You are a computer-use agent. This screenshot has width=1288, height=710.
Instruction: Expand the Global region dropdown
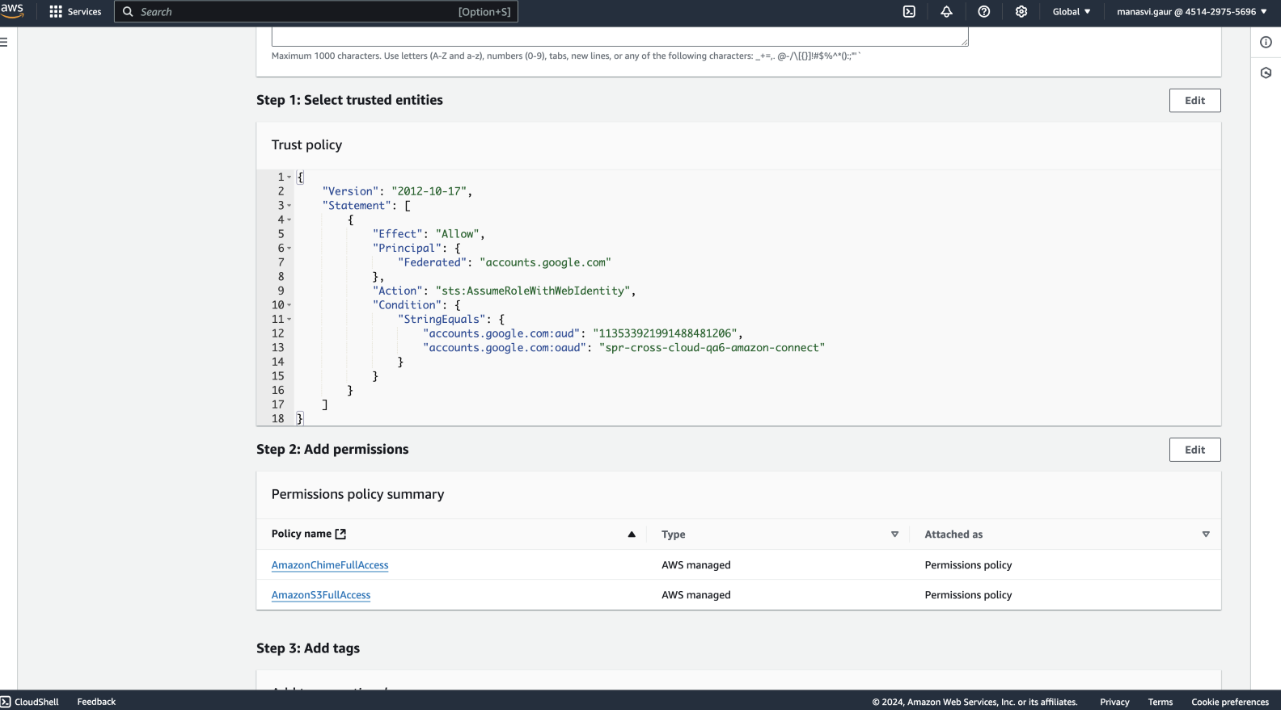click(1072, 12)
